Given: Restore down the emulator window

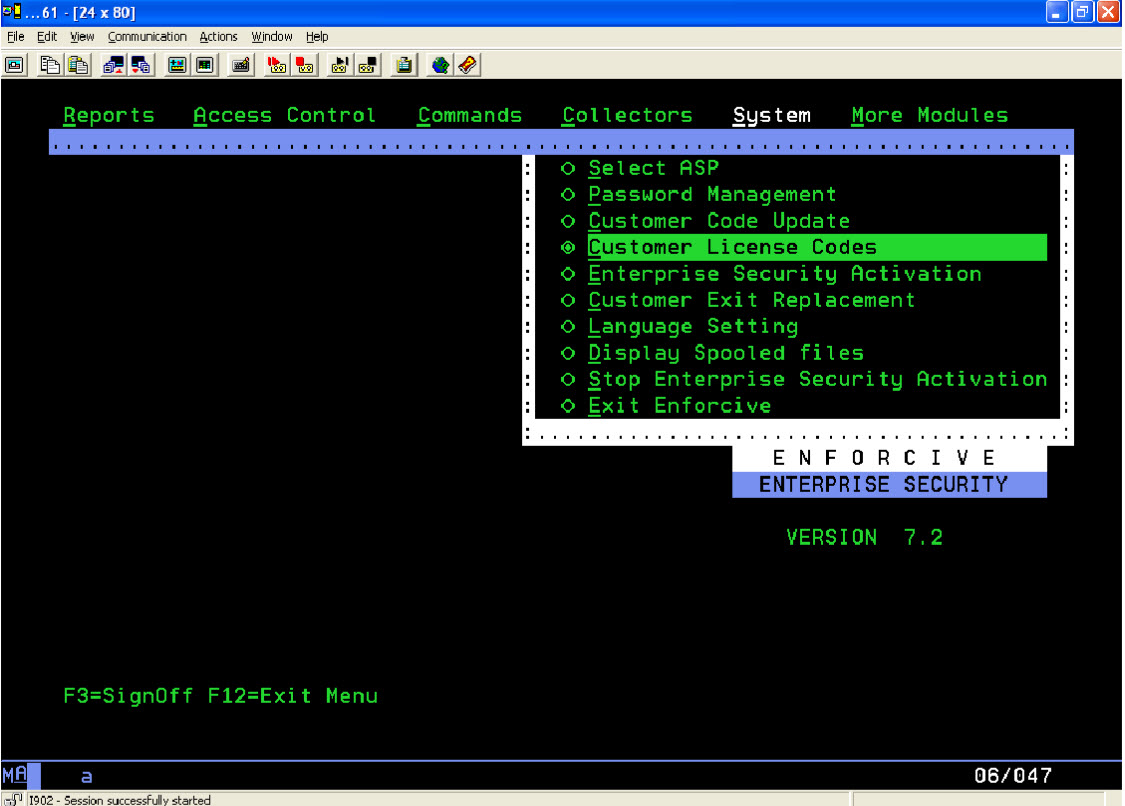Looking at the screenshot, I should tap(1082, 12).
